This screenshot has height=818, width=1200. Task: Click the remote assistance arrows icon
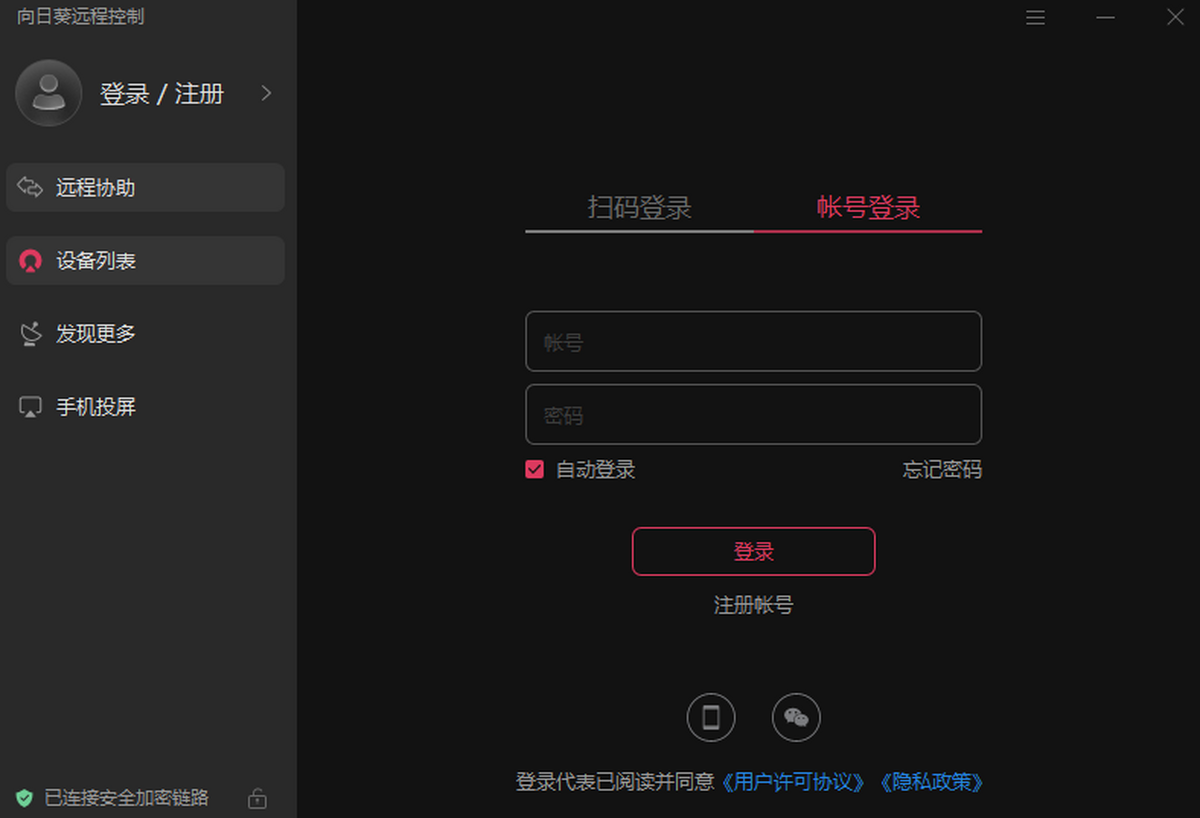[31, 188]
